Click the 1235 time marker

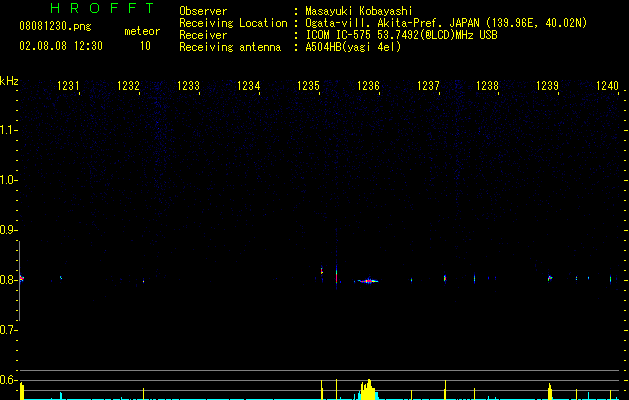coord(308,85)
